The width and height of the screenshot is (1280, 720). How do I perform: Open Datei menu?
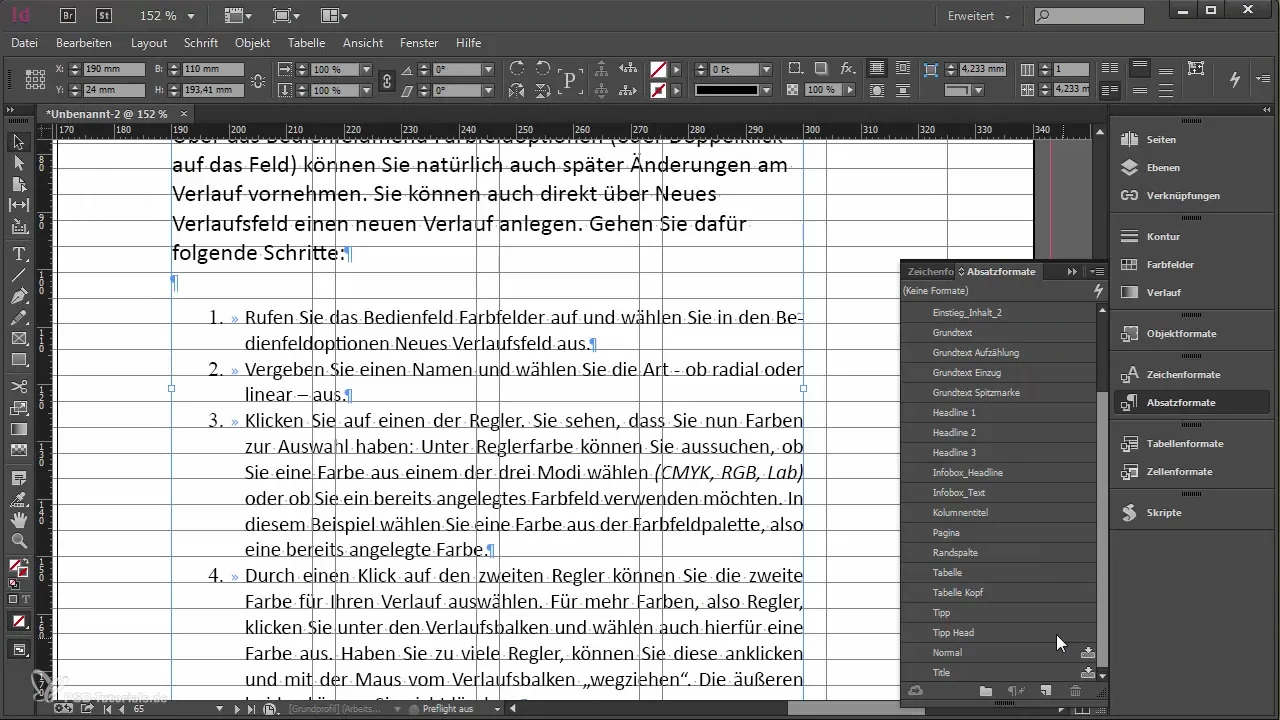tap(24, 43)
